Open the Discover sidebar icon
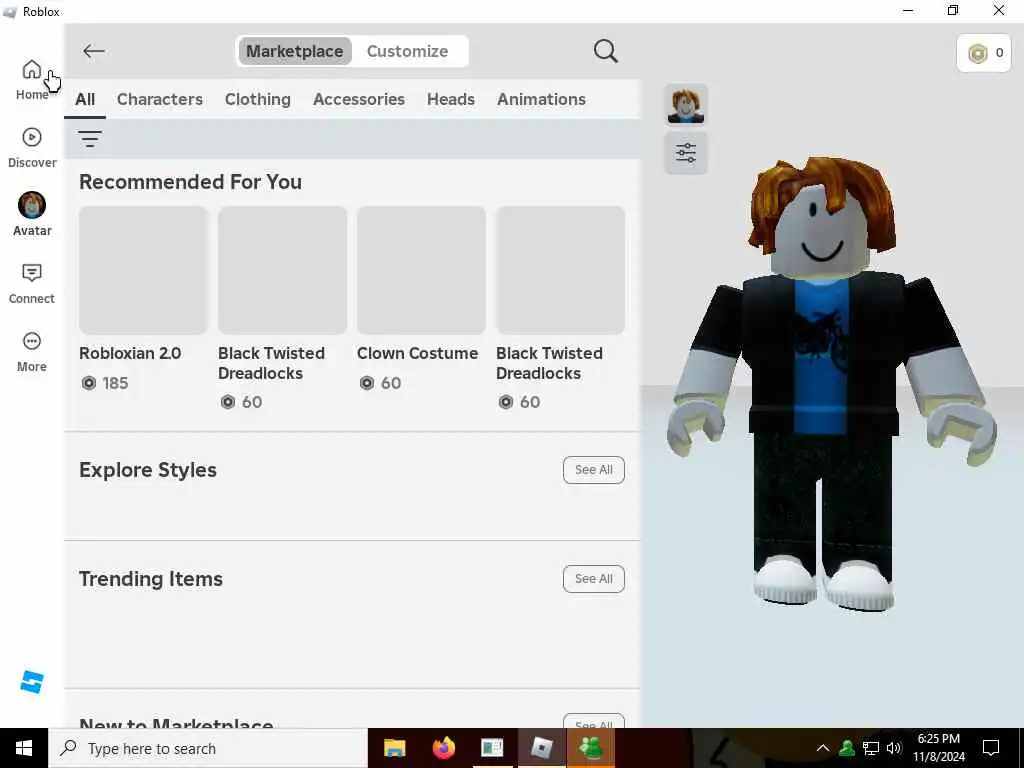 tap(31, 137)
